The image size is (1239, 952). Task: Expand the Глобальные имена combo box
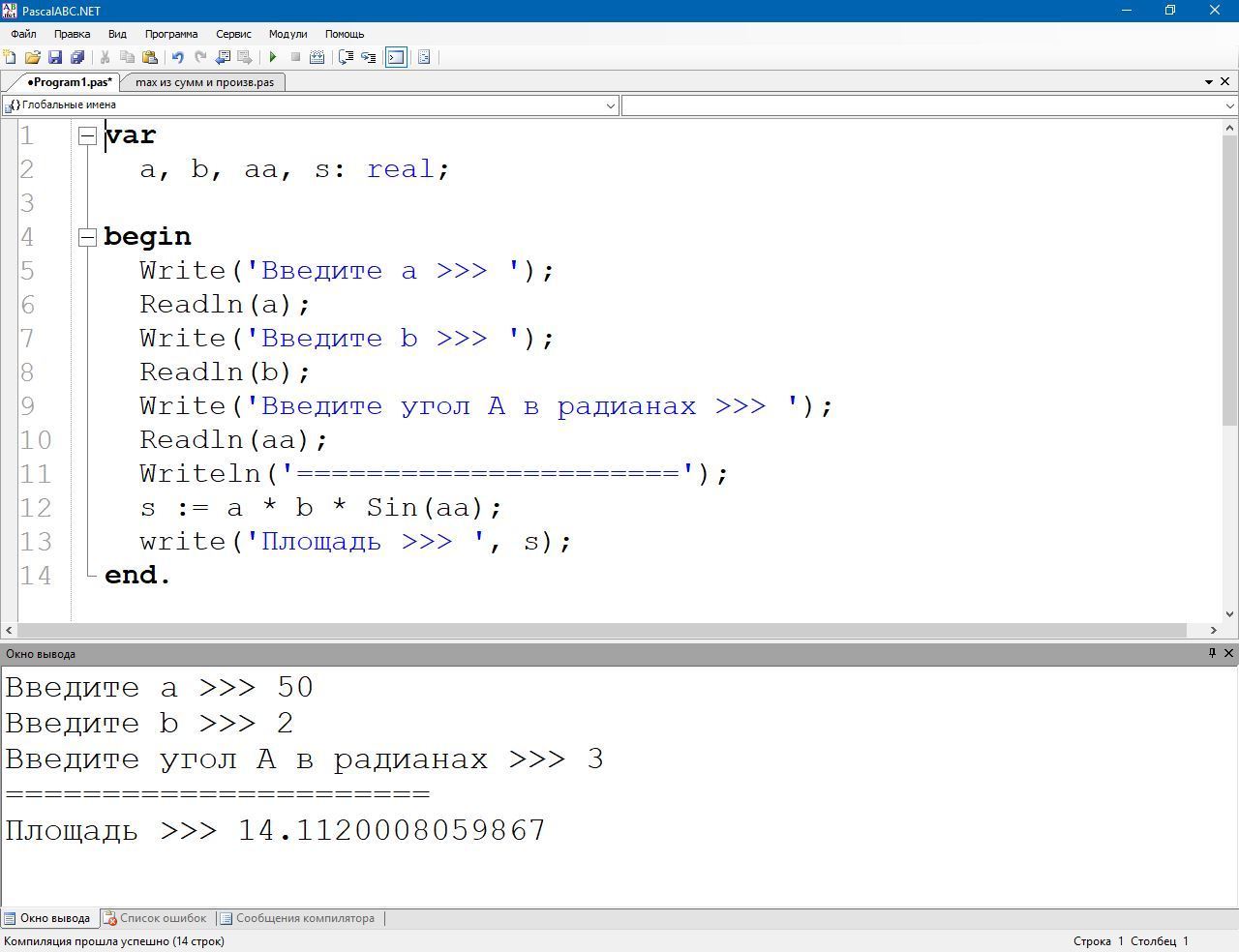612,105
